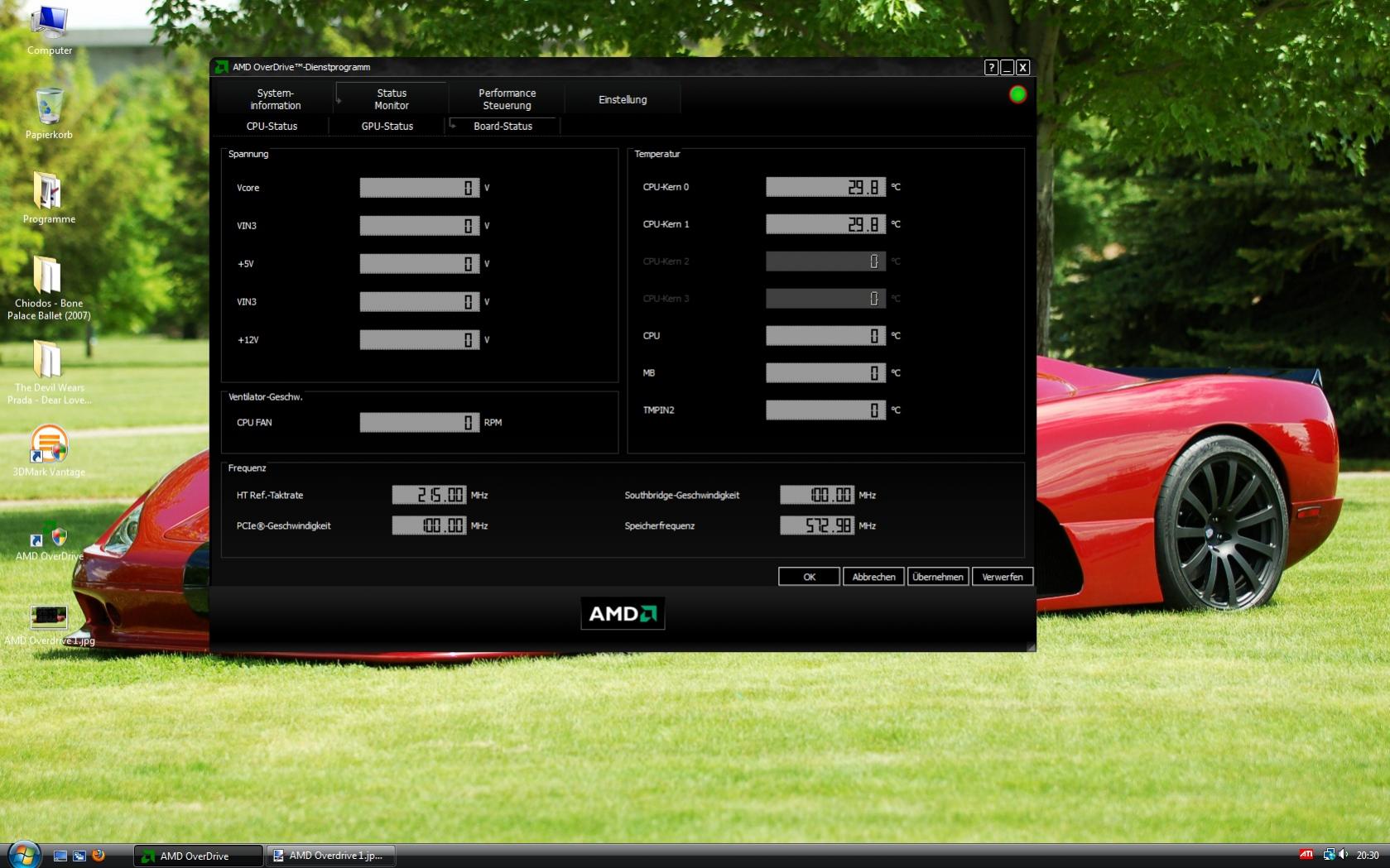Click the CPU-Kern 2 temperature readout
The width and height of the screenshot is (1390, 868).
pos(825,261)
